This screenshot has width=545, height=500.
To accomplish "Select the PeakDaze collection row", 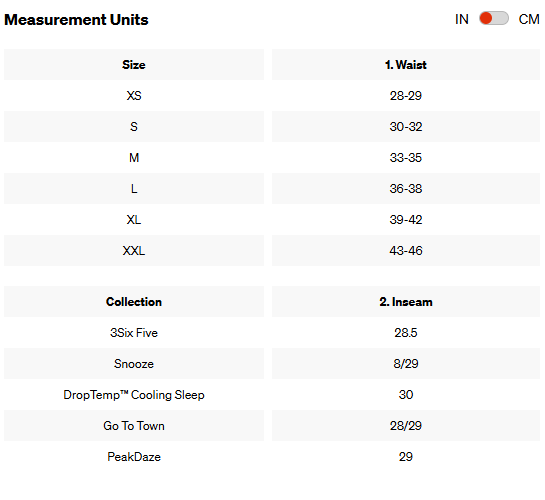I will click(x=272, y=457).
